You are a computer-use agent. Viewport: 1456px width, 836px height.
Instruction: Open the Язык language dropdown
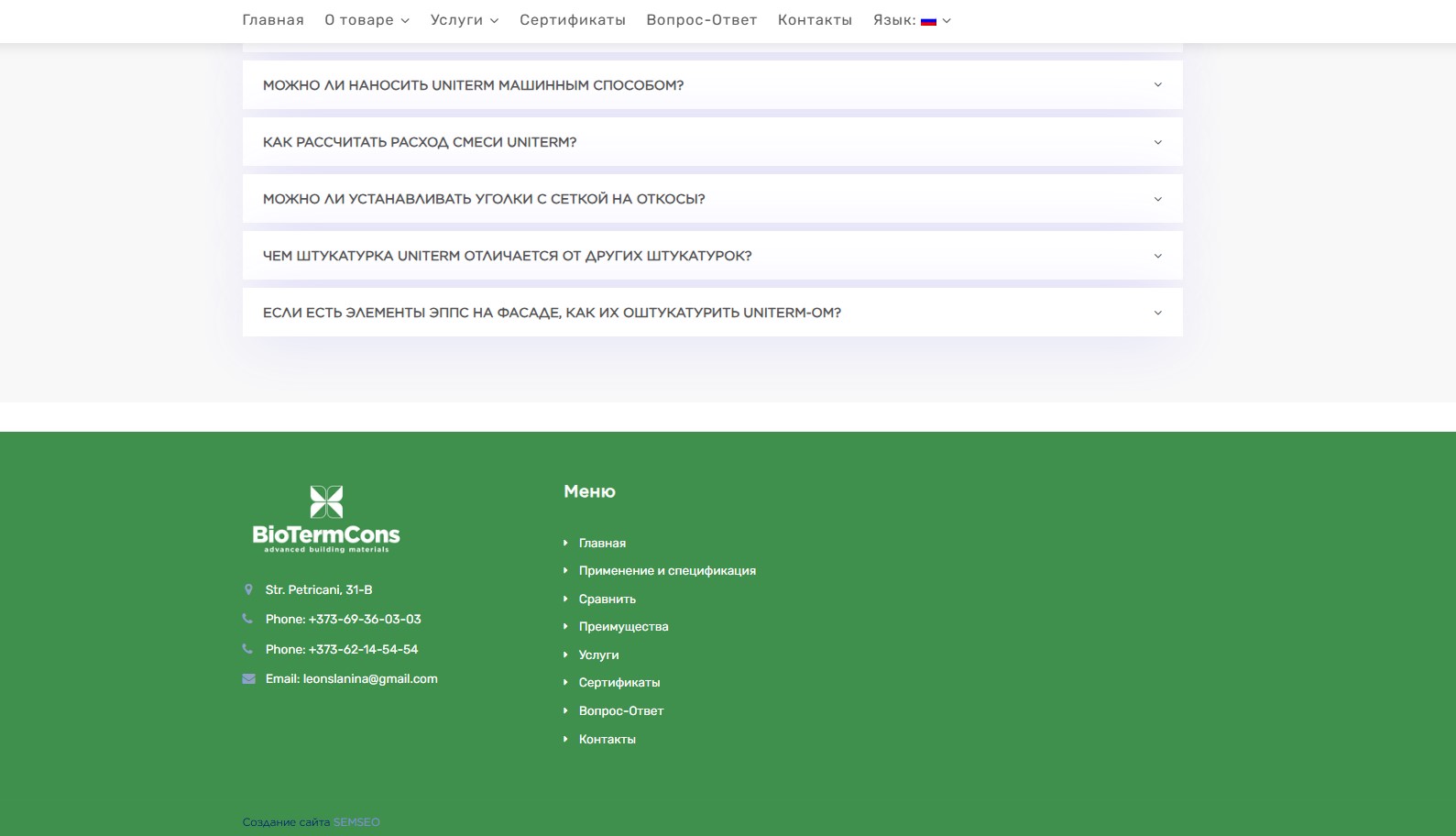click(x=912, y=20)
